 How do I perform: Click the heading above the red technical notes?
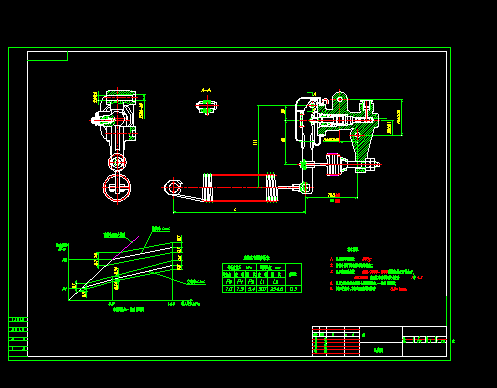[x=353, y=250]
